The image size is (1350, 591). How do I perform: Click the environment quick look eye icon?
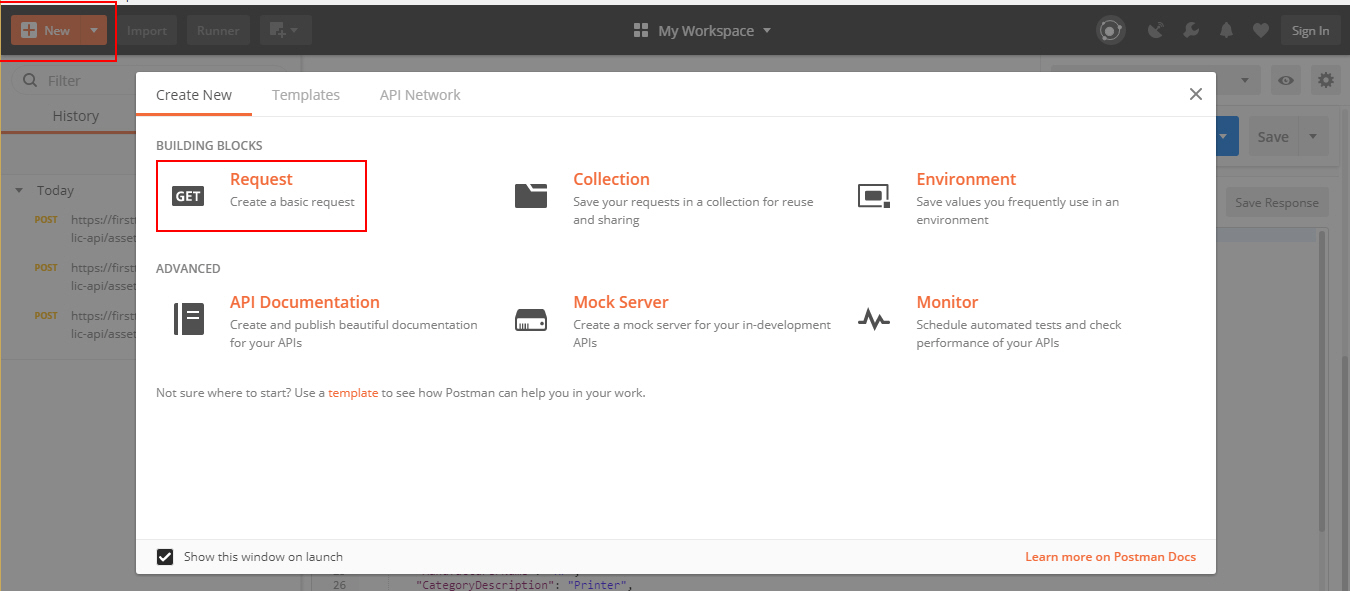coord(1286,81)
